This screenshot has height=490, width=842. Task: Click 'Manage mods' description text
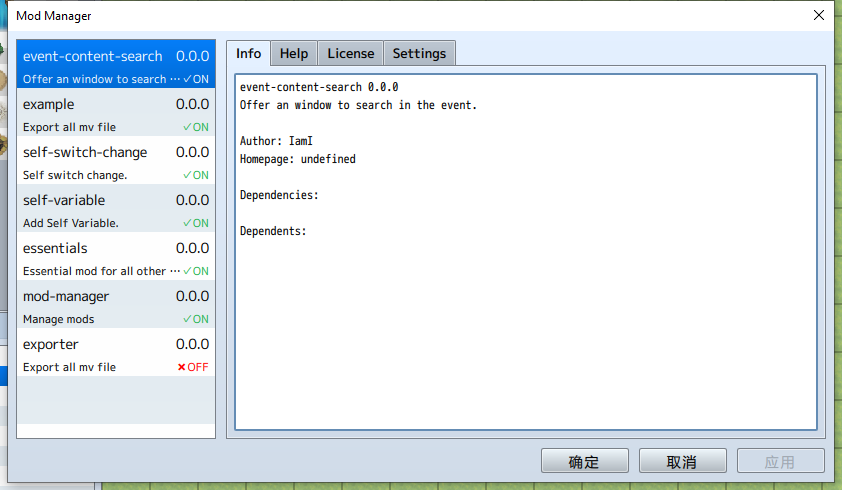point(59,319)
